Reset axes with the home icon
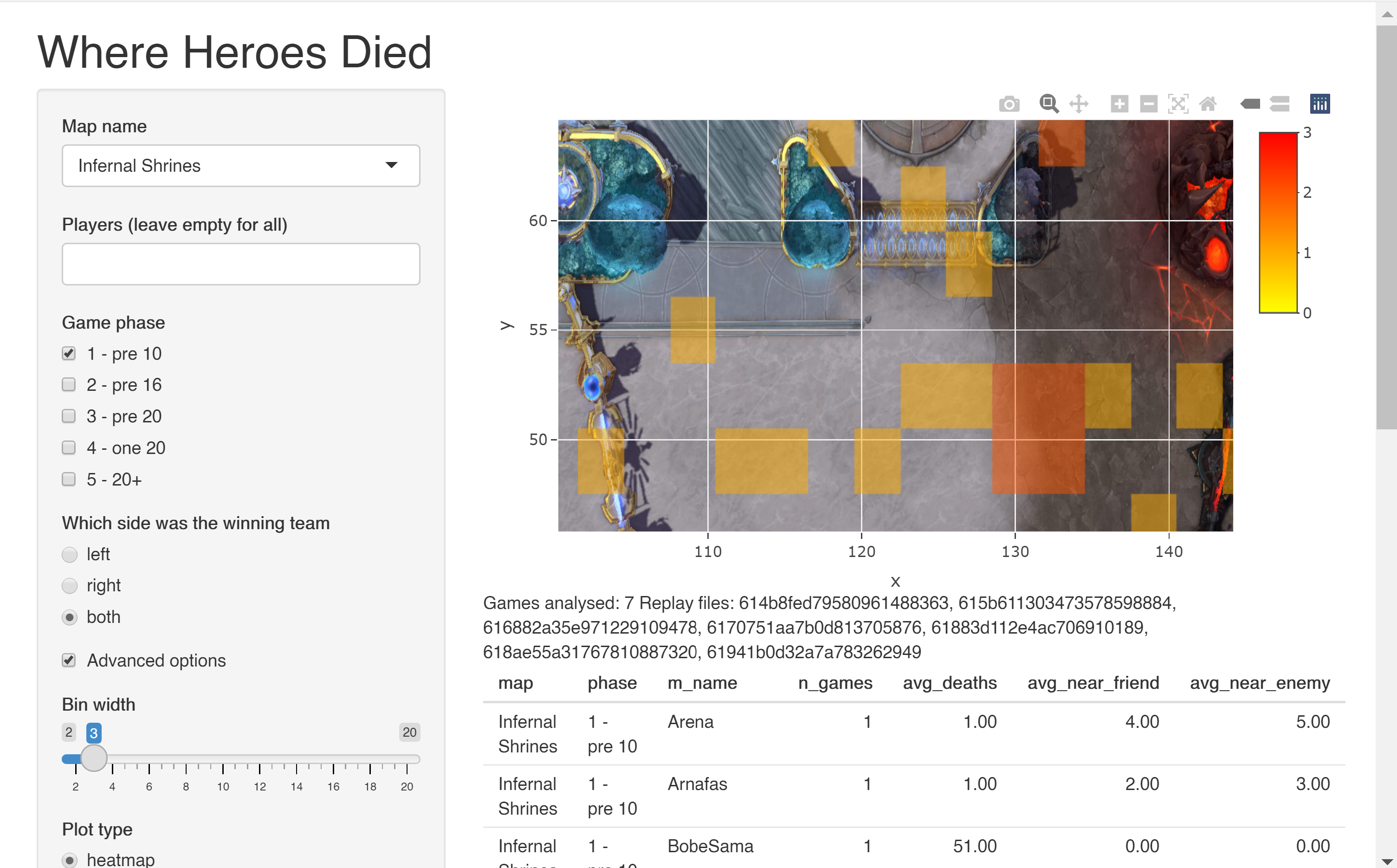1397x868 pixels. pos(1208,104)
